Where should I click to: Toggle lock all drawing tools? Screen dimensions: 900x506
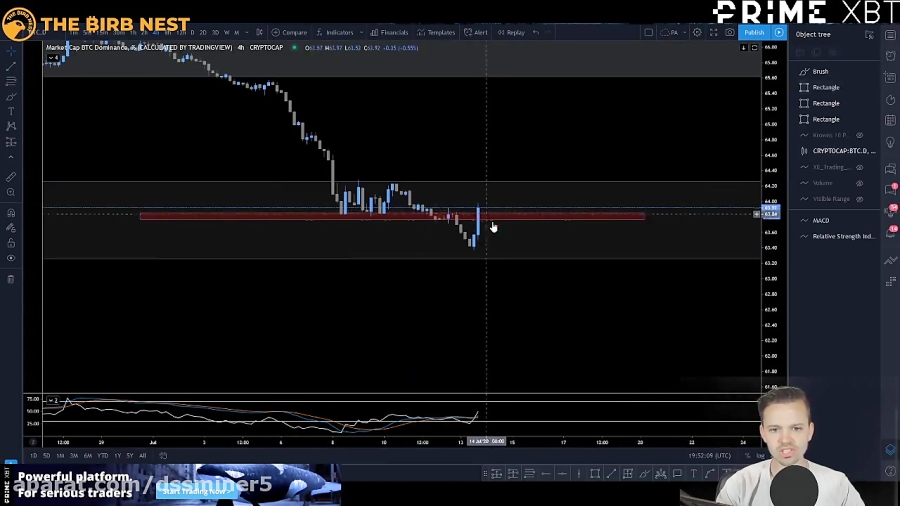(x=11, y=243)
